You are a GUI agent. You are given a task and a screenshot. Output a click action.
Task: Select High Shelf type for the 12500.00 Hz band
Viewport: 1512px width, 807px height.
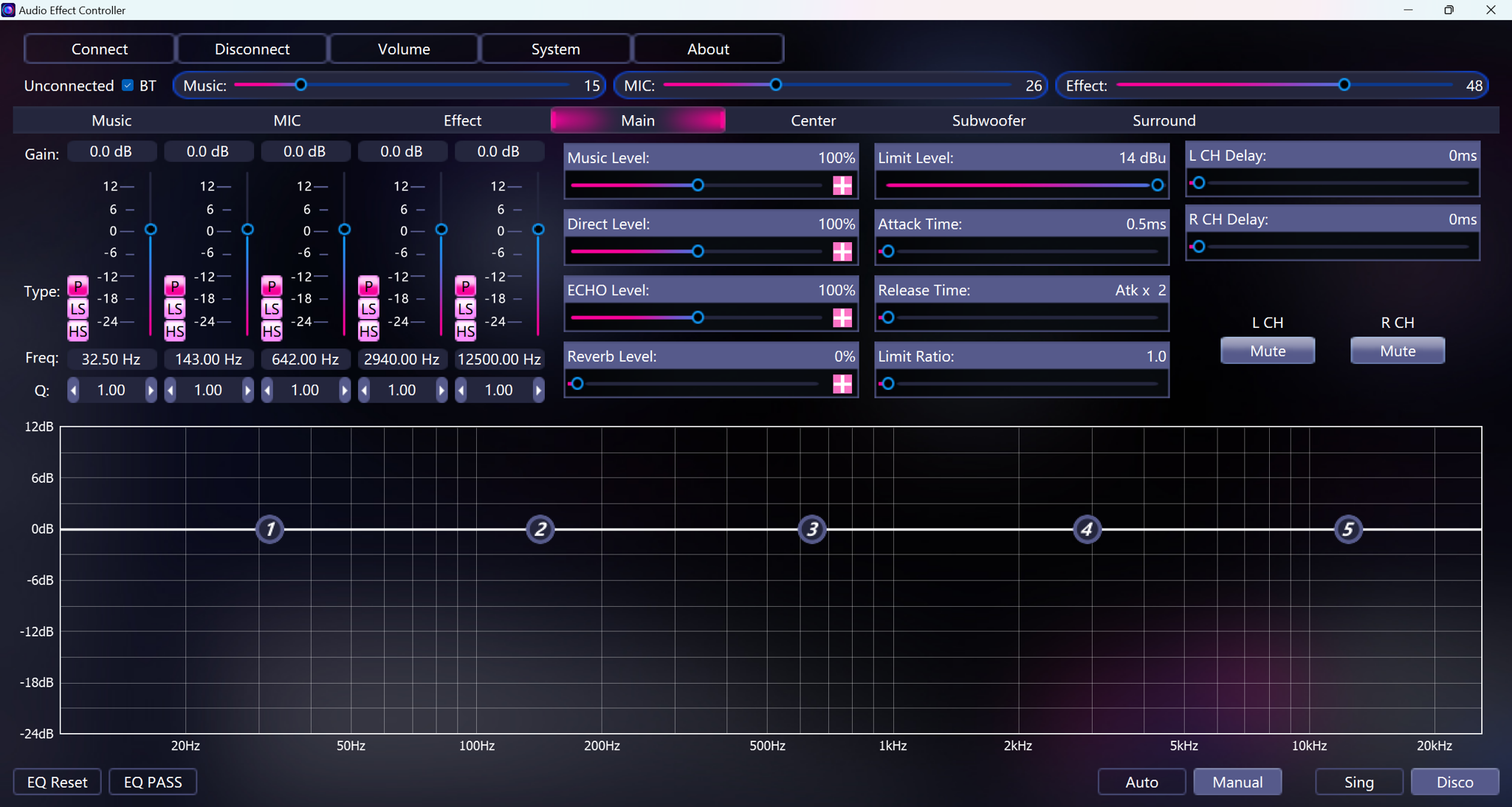pos(465,331)
